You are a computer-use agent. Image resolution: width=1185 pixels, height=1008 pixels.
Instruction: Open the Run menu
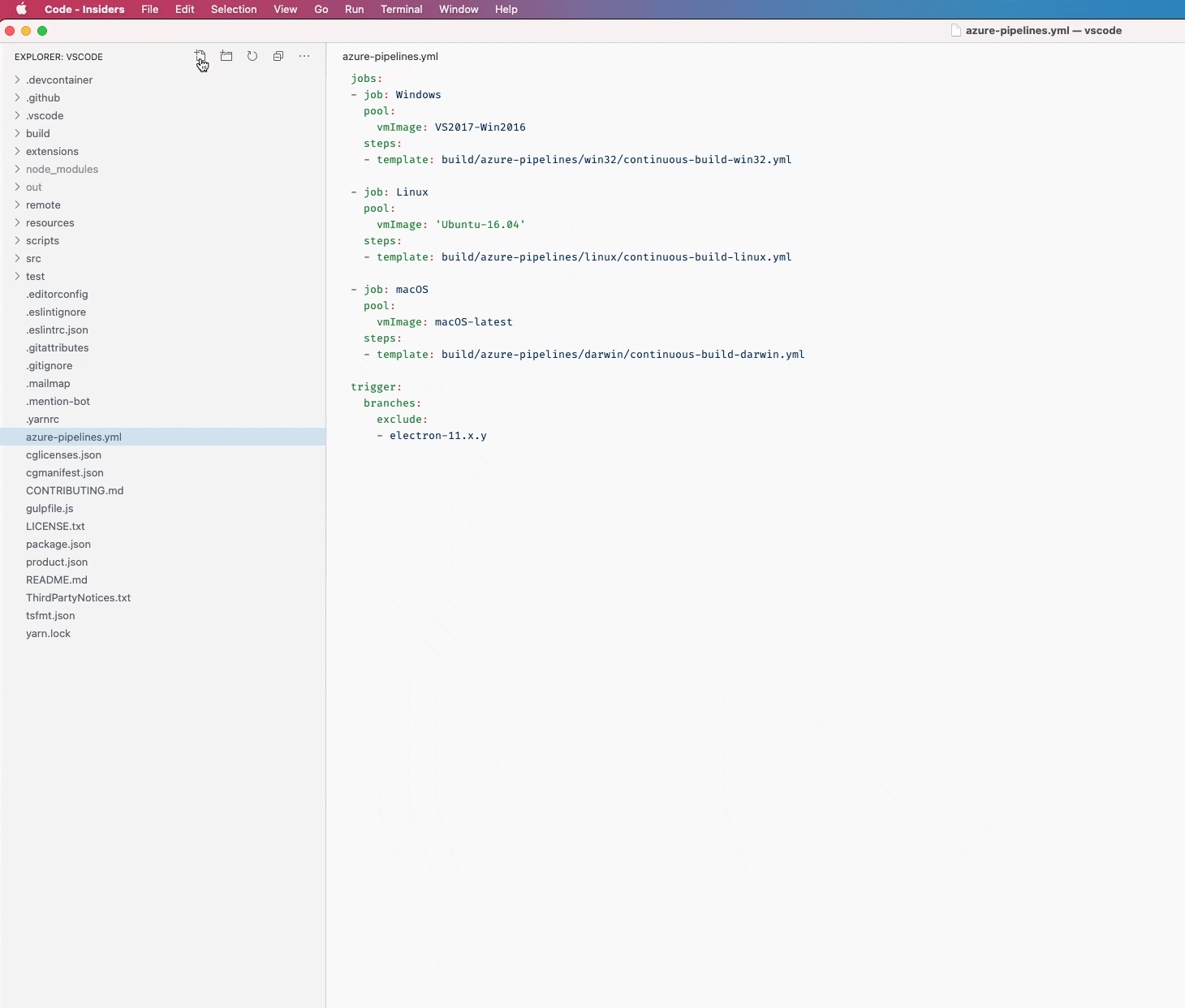point(355,9)
